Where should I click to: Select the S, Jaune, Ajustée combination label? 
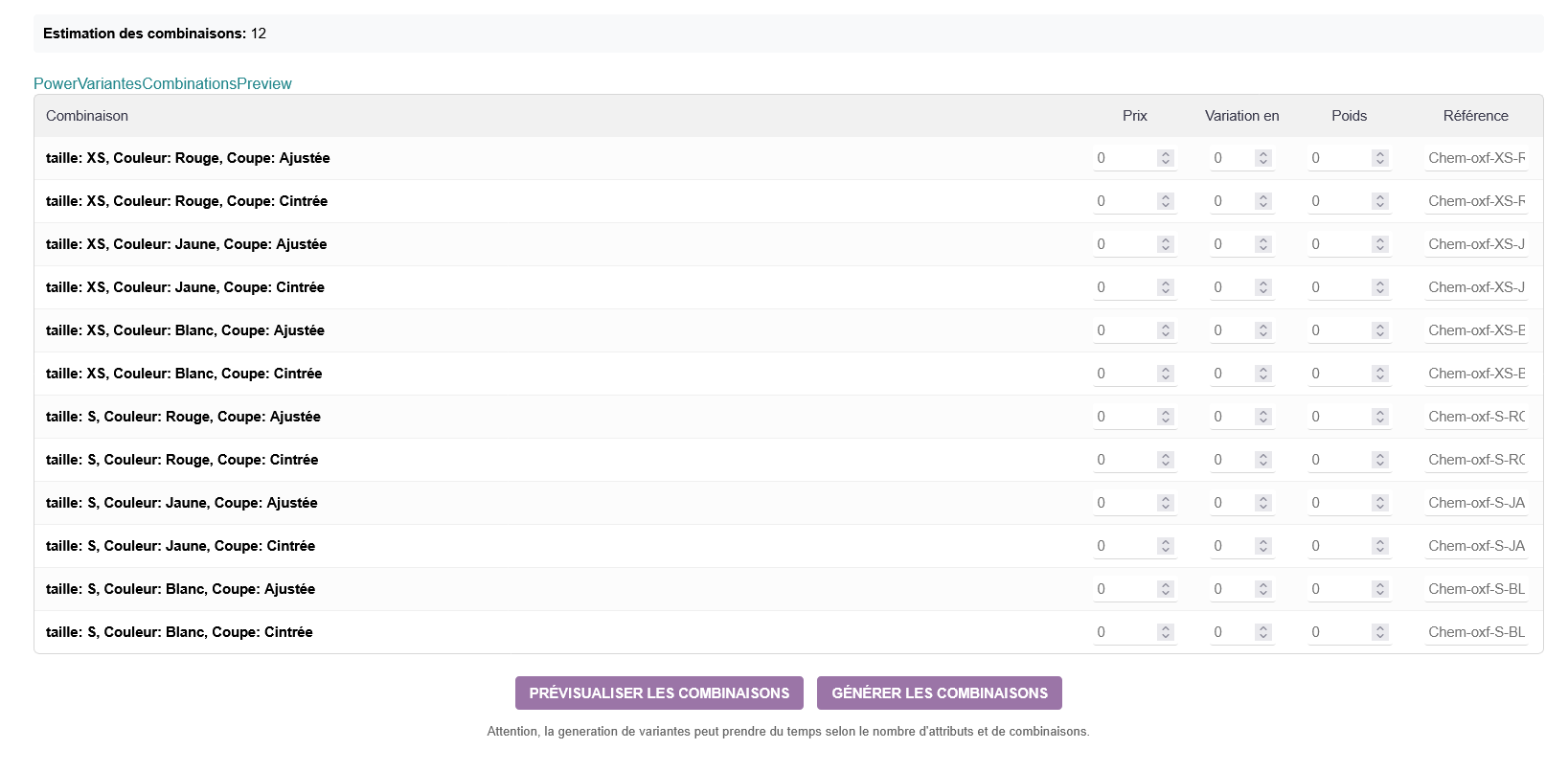point(182,503)
